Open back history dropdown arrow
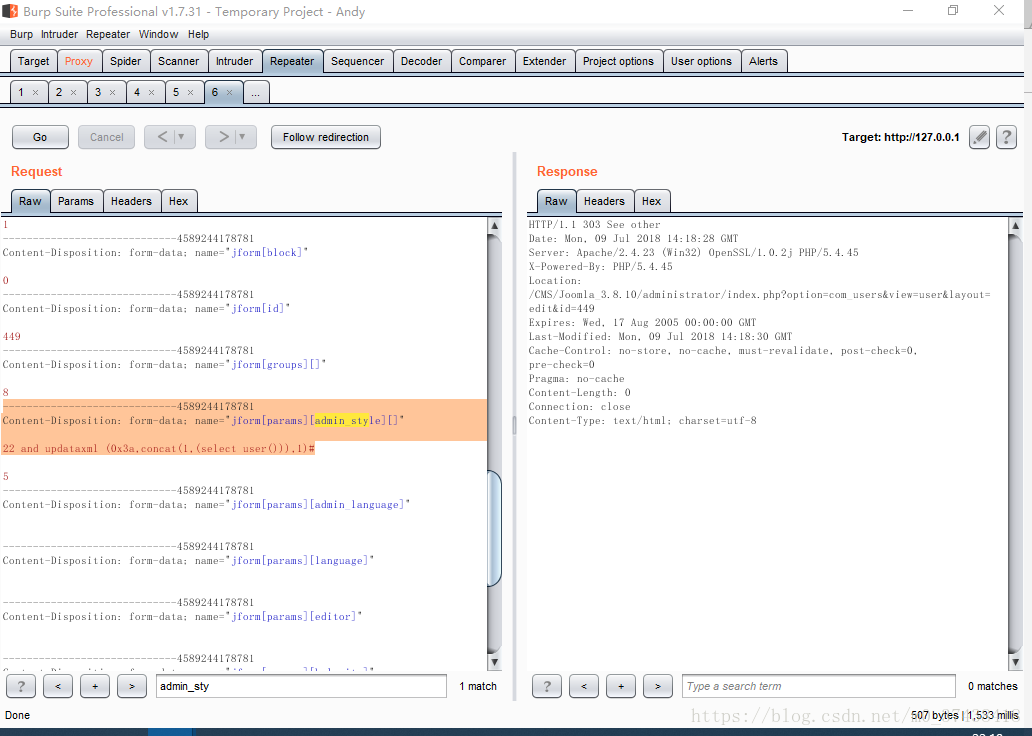Viewport: 1032px width, 736px height. pyautogui.click(x=182, y=137)
